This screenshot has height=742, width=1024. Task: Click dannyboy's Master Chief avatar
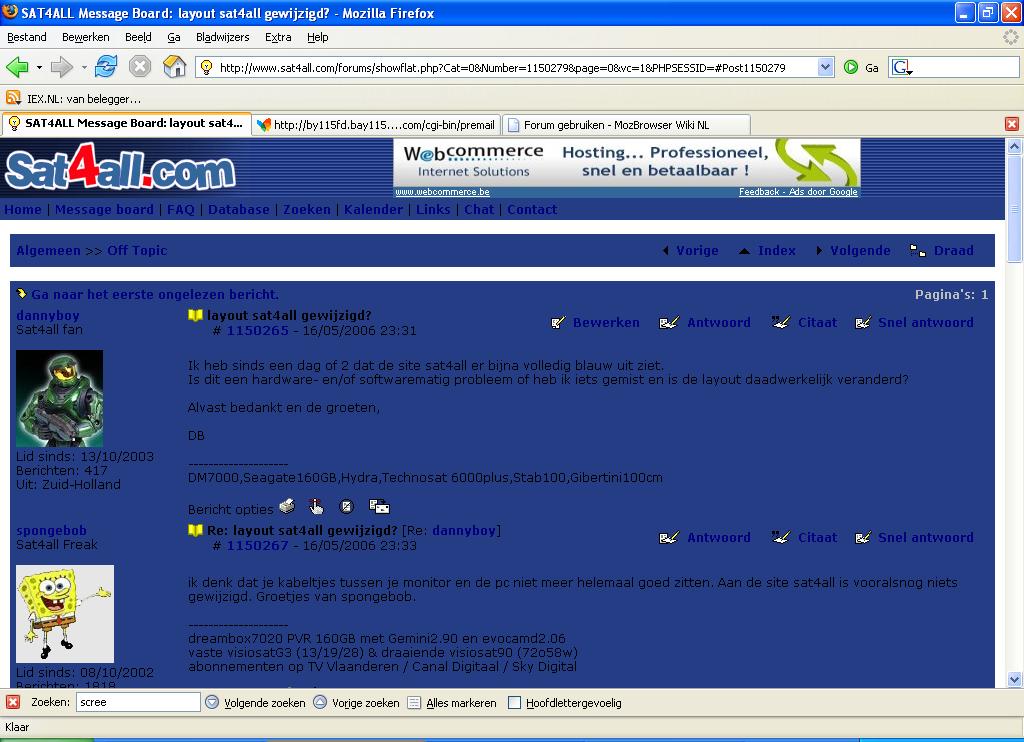coord(59,398)
